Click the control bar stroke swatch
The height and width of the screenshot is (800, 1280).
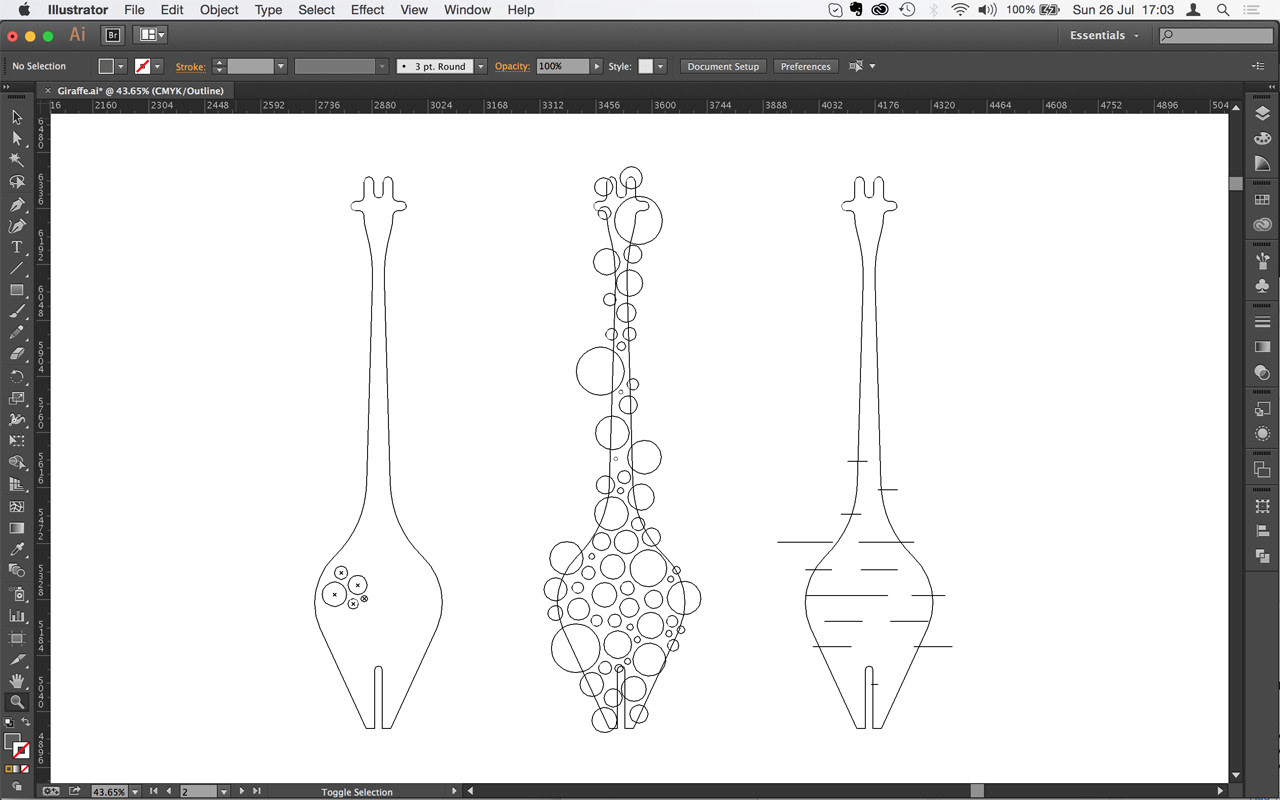click(143, 66)
